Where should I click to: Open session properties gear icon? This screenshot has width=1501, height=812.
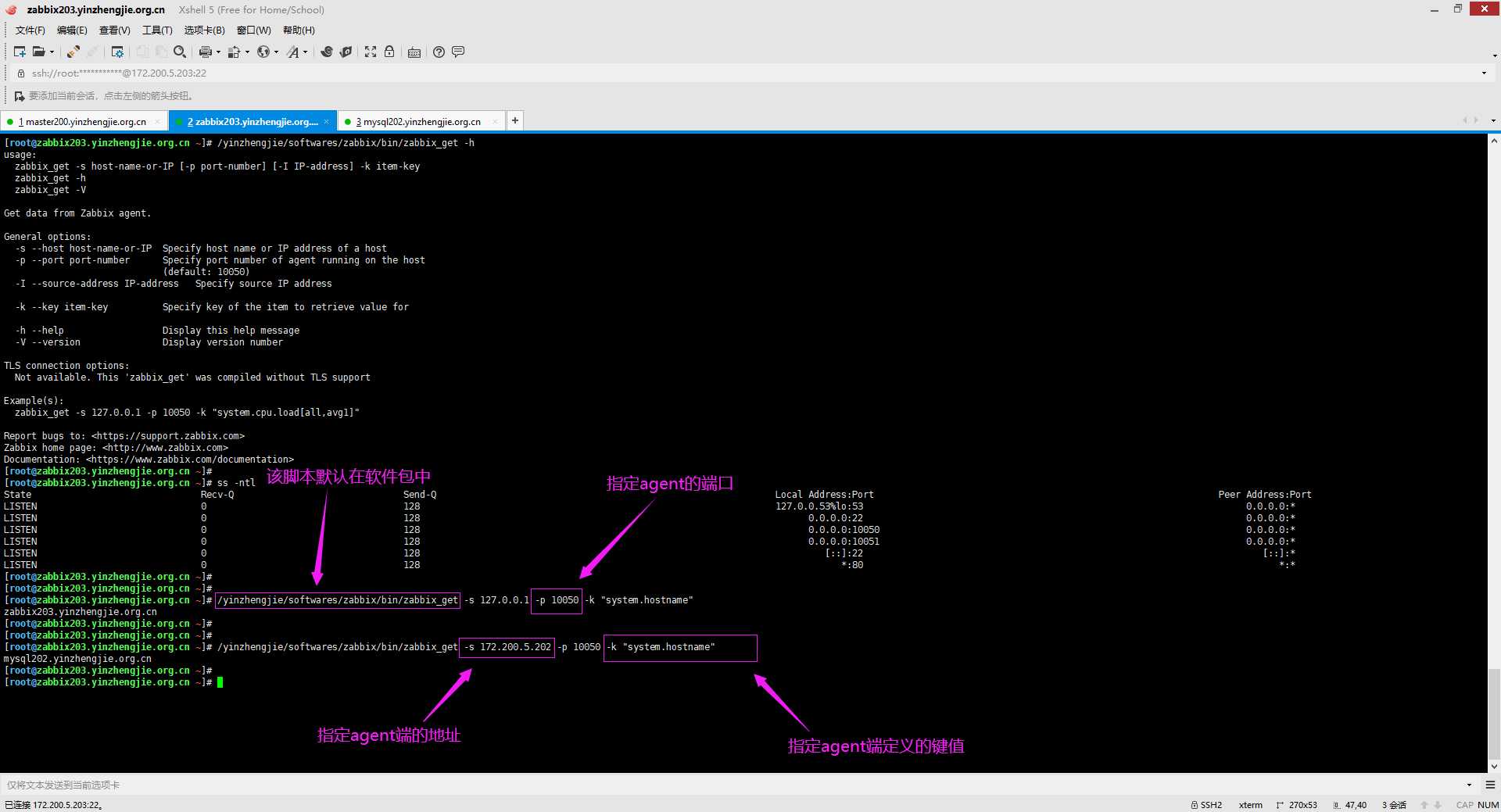point(117,52)
